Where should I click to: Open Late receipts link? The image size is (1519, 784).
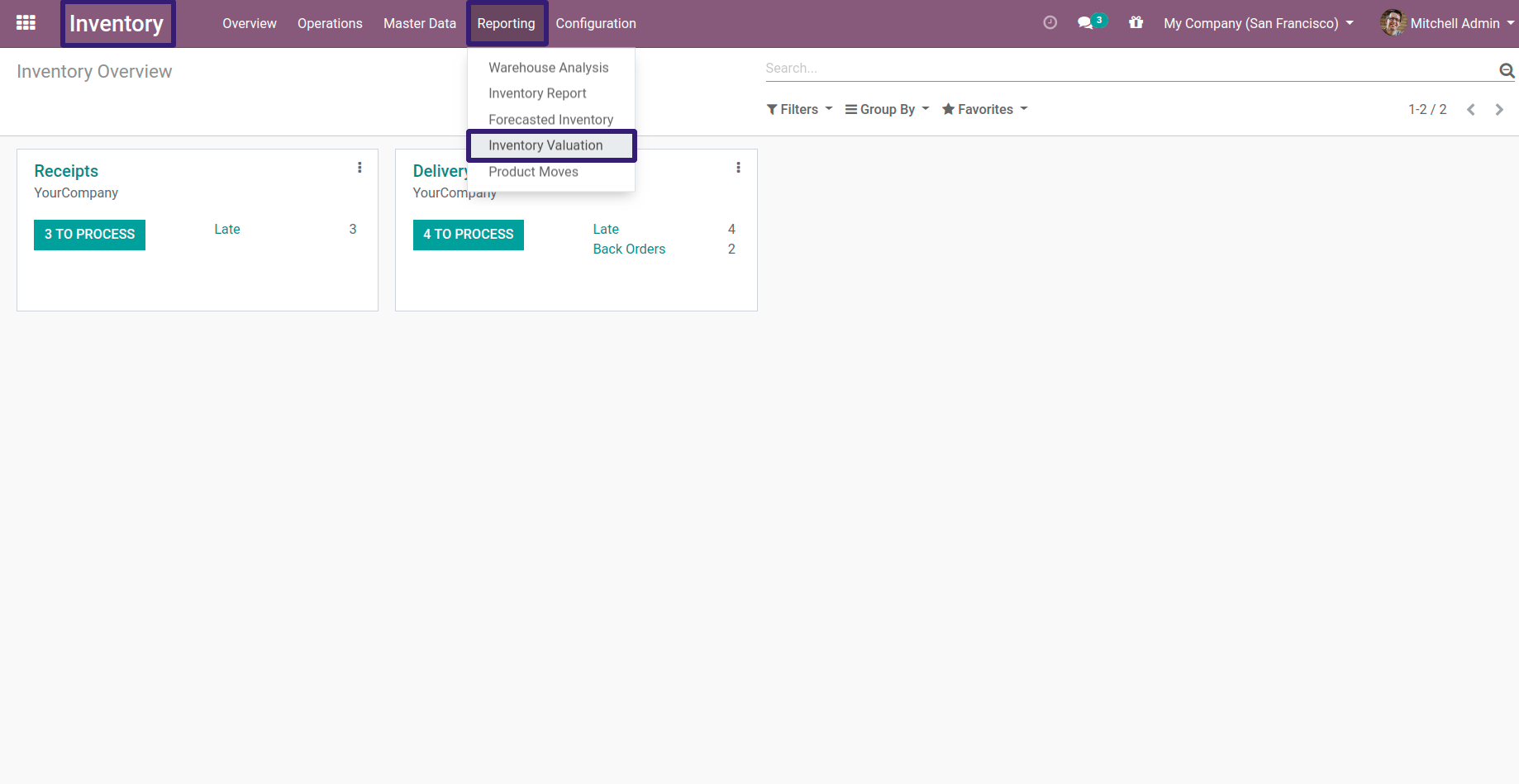227,229
